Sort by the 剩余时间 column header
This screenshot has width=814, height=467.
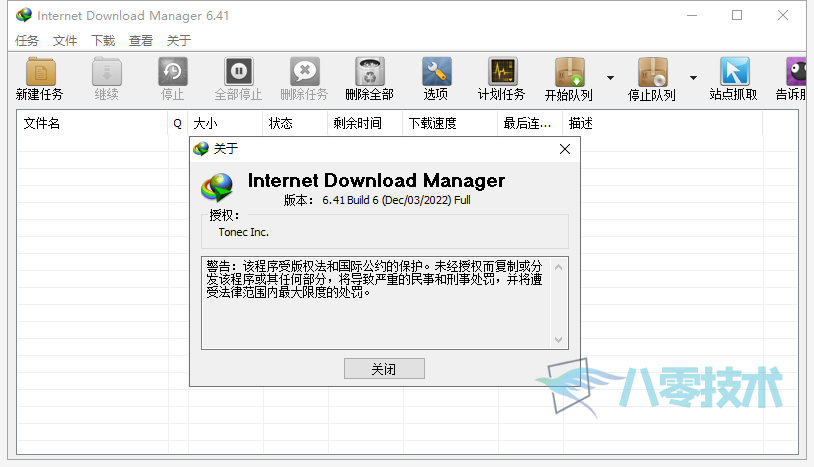(365, 123)
